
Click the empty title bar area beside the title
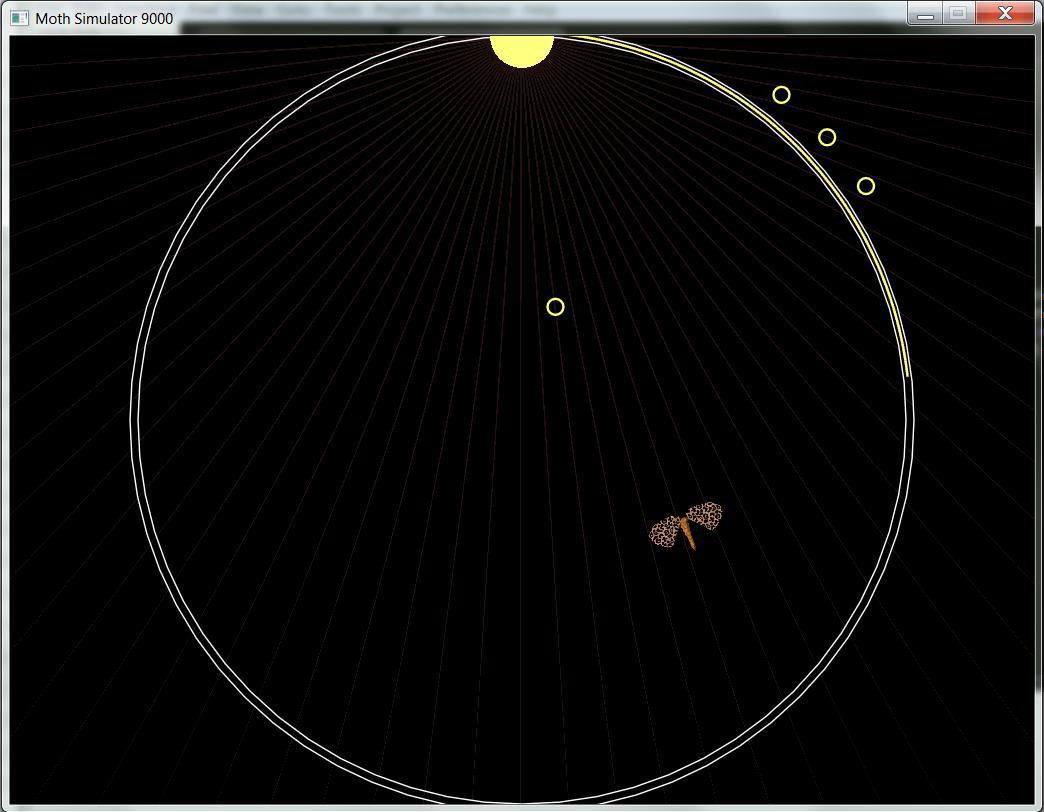533,18
